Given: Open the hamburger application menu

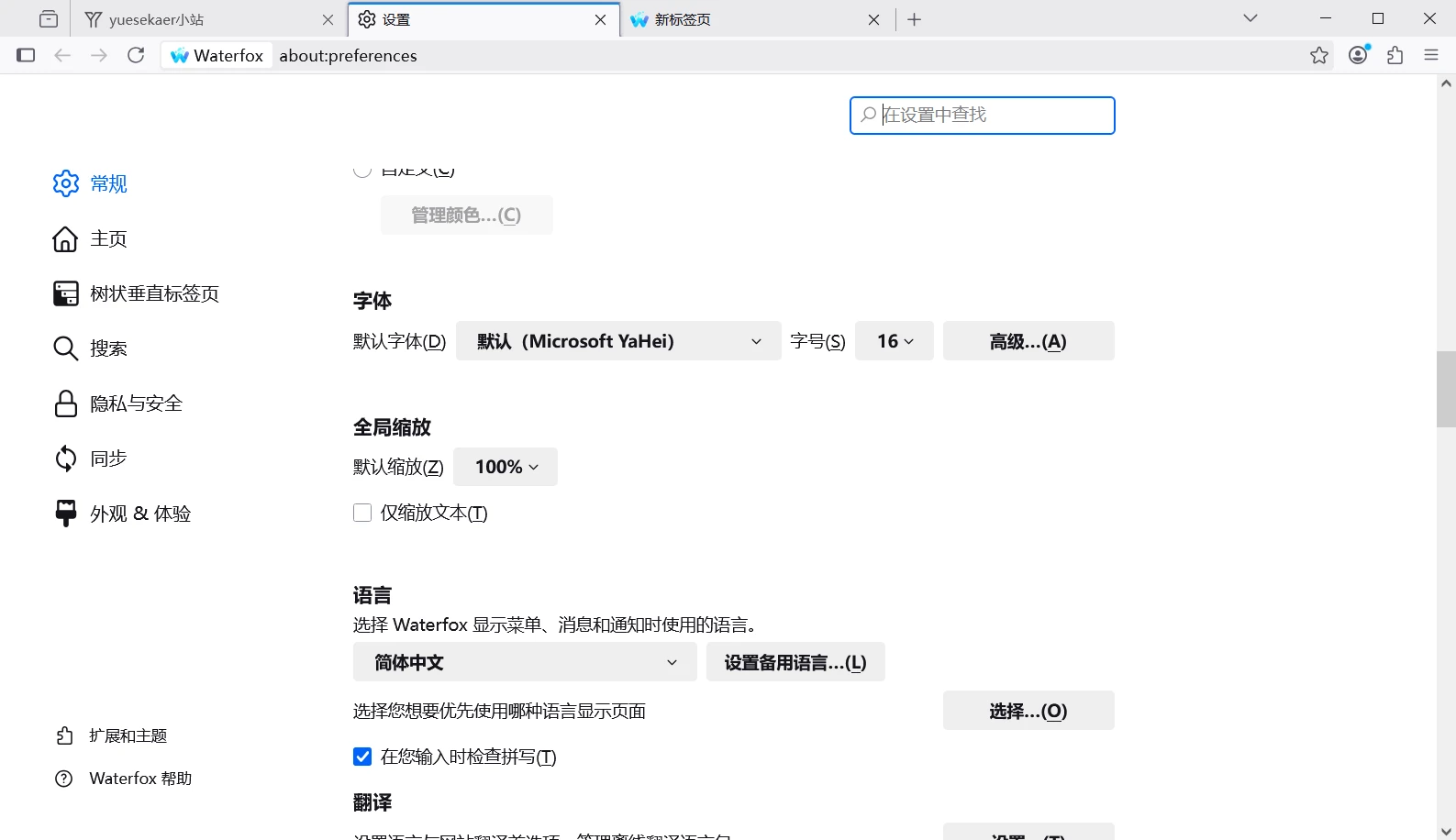Looking at the screenshot, I should (1431, 55).
